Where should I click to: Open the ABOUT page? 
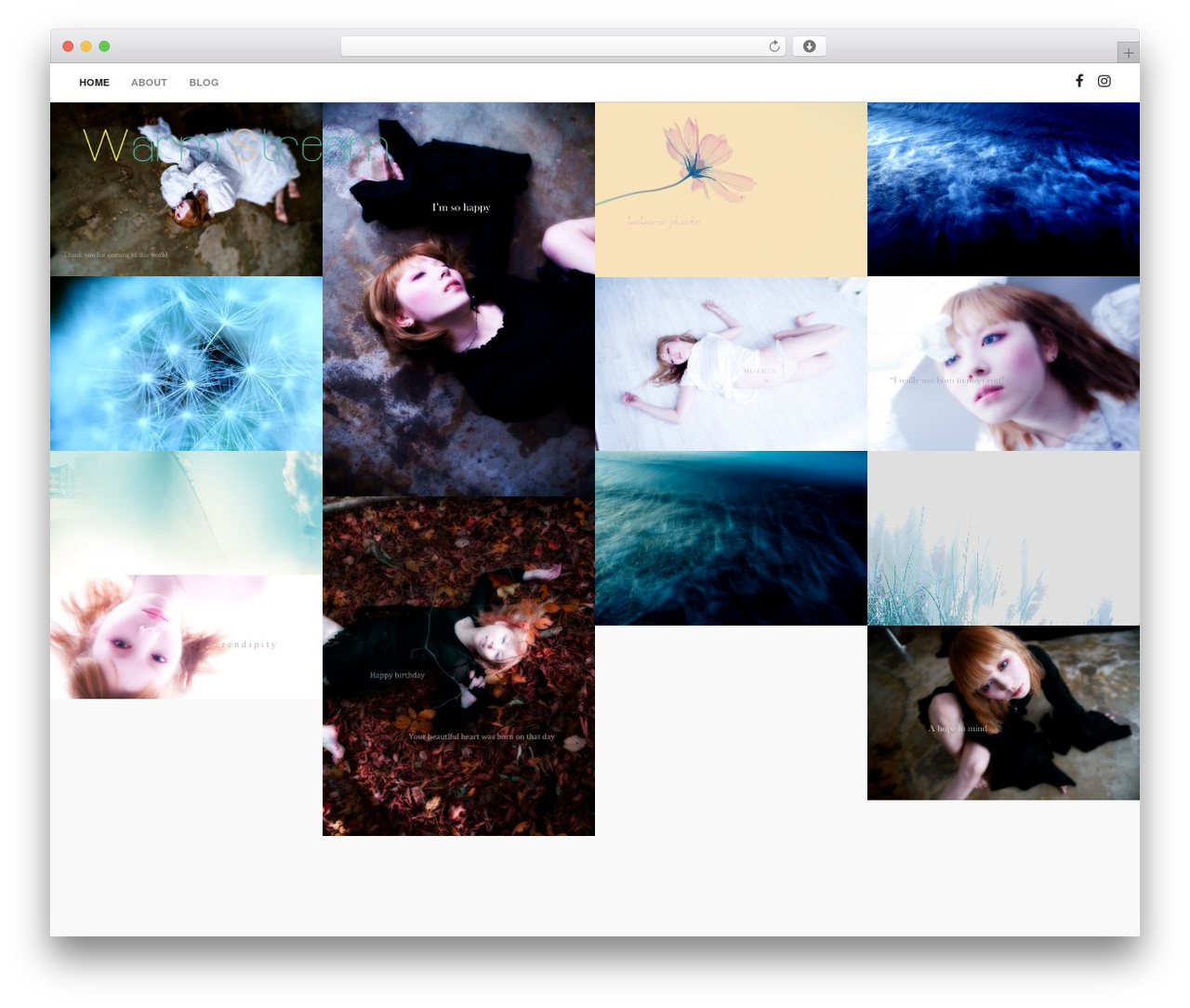click(x=149, y=83)
